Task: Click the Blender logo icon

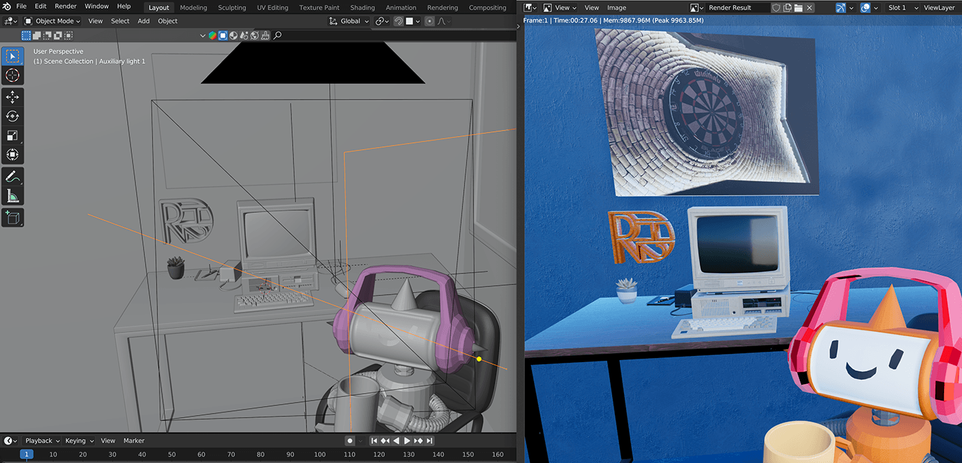Action: [7, 6]
